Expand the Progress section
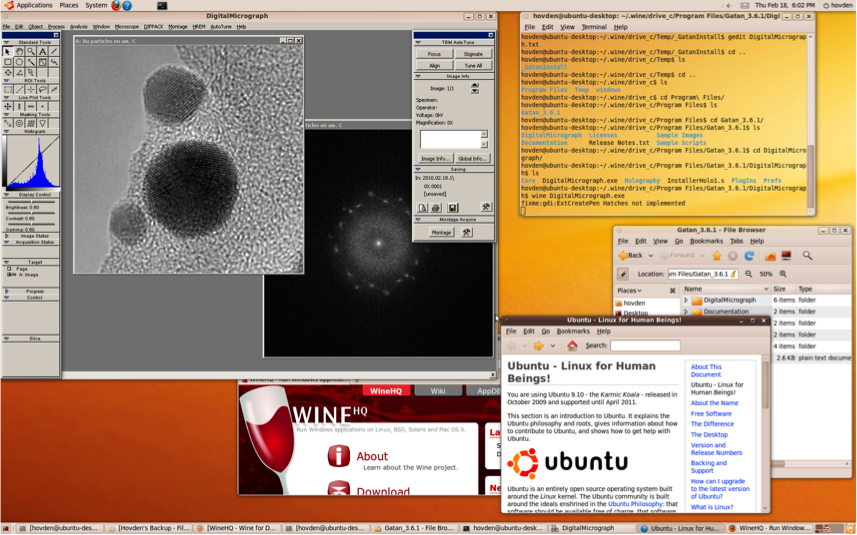 (7, 291)
